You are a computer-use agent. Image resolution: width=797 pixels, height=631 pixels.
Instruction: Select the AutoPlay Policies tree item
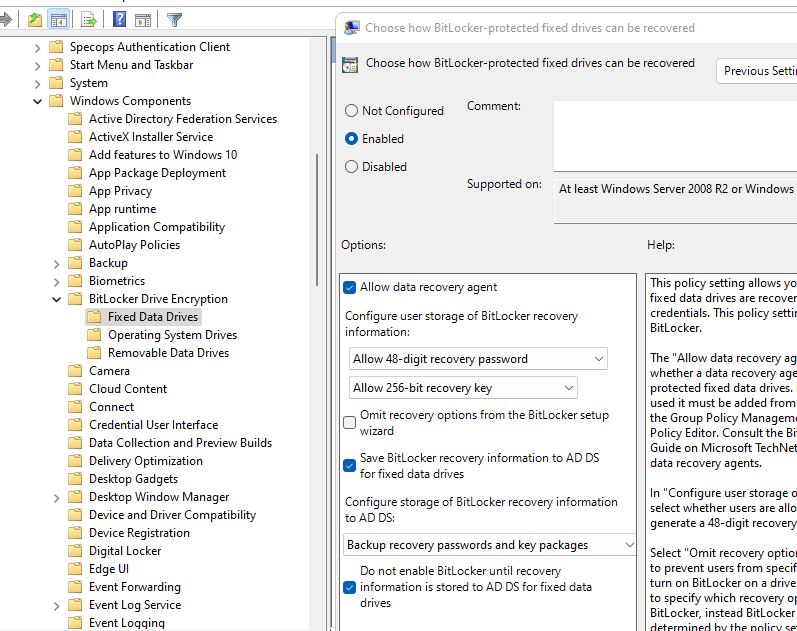pos(134,245)
